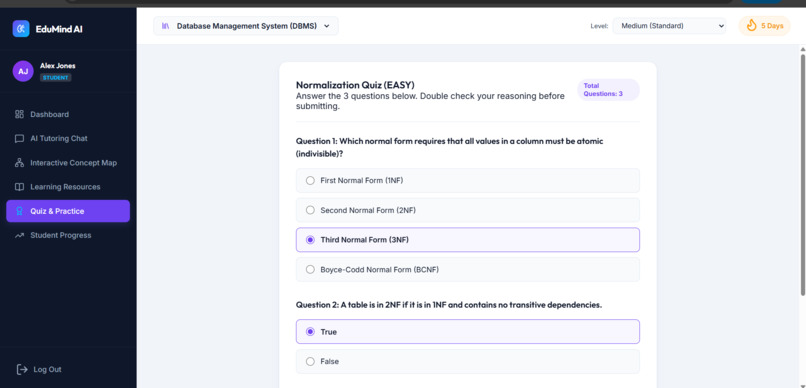
Task: Click the STUDENT role tag
Action: tap(56, 78)
